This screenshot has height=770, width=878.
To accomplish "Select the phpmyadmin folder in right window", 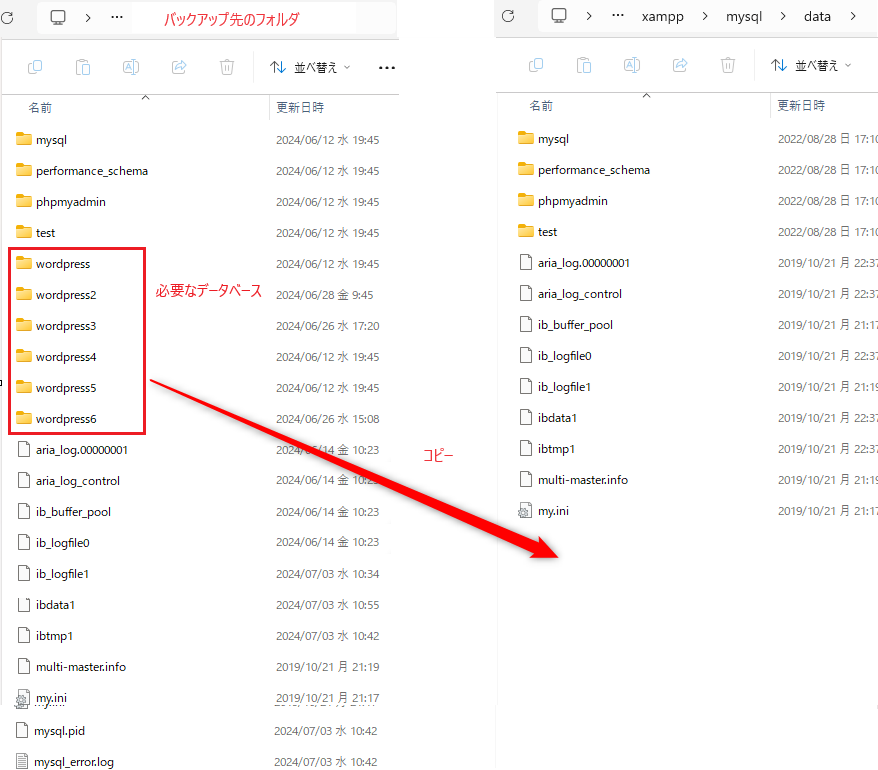I will (572, 201).
